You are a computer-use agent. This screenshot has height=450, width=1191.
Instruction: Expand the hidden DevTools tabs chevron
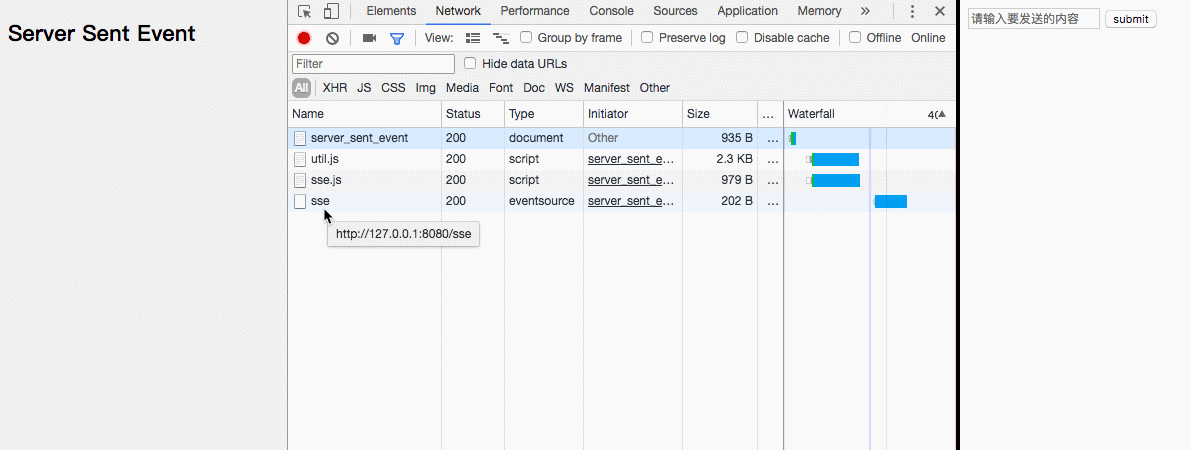[865, 12]
